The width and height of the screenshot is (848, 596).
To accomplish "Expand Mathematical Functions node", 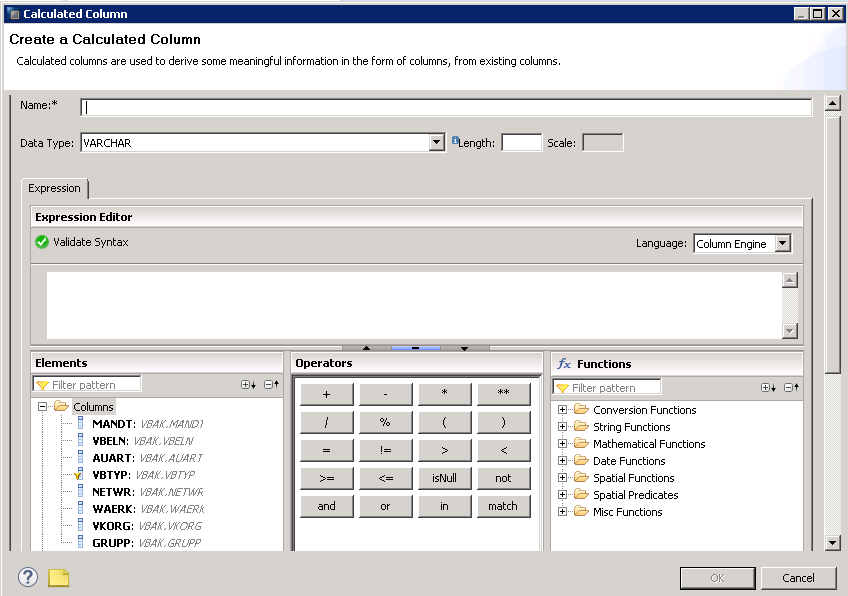I will point(562,443).
